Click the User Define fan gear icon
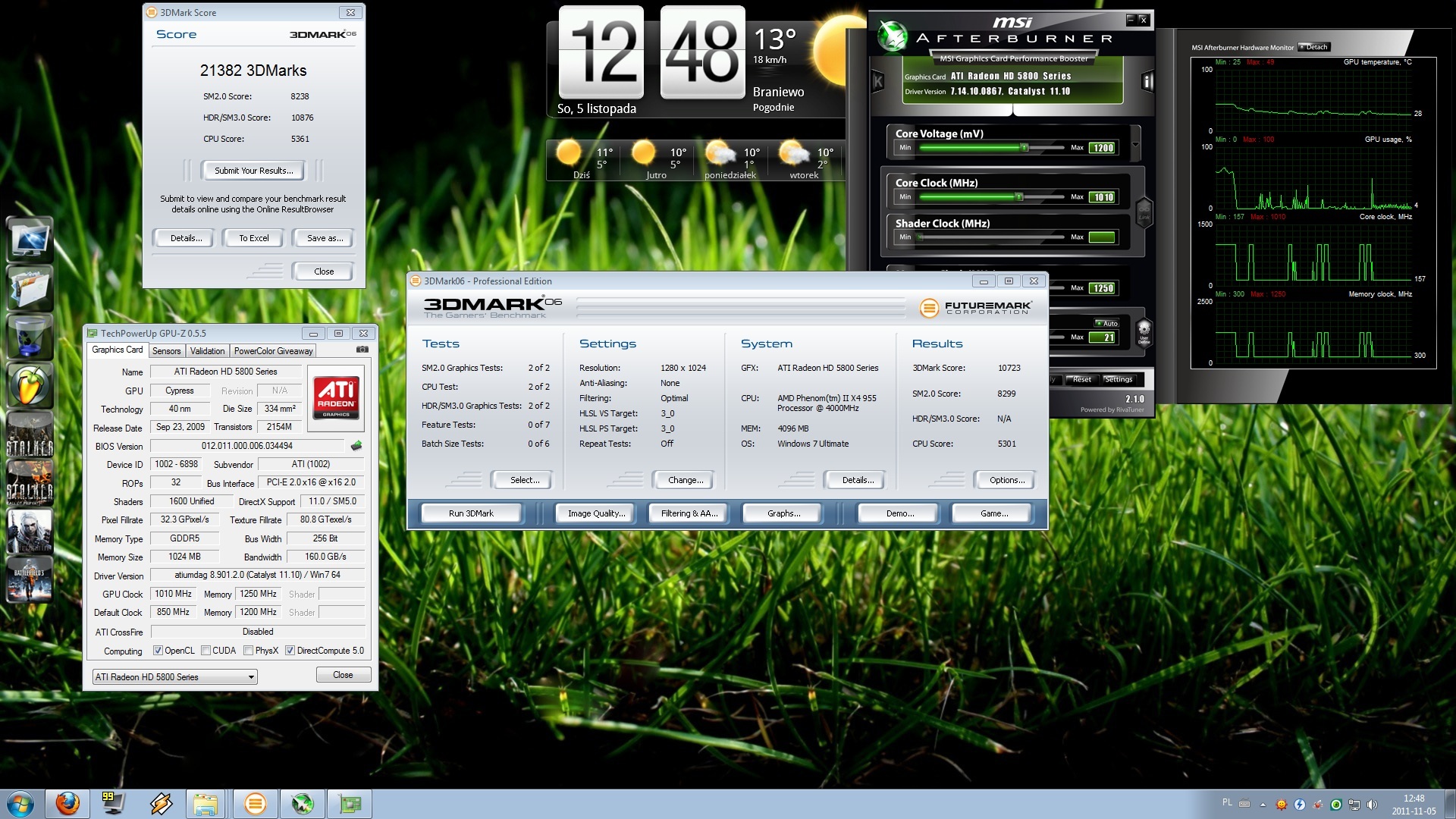The image size is (1456, 819). tap(1144, 331)
